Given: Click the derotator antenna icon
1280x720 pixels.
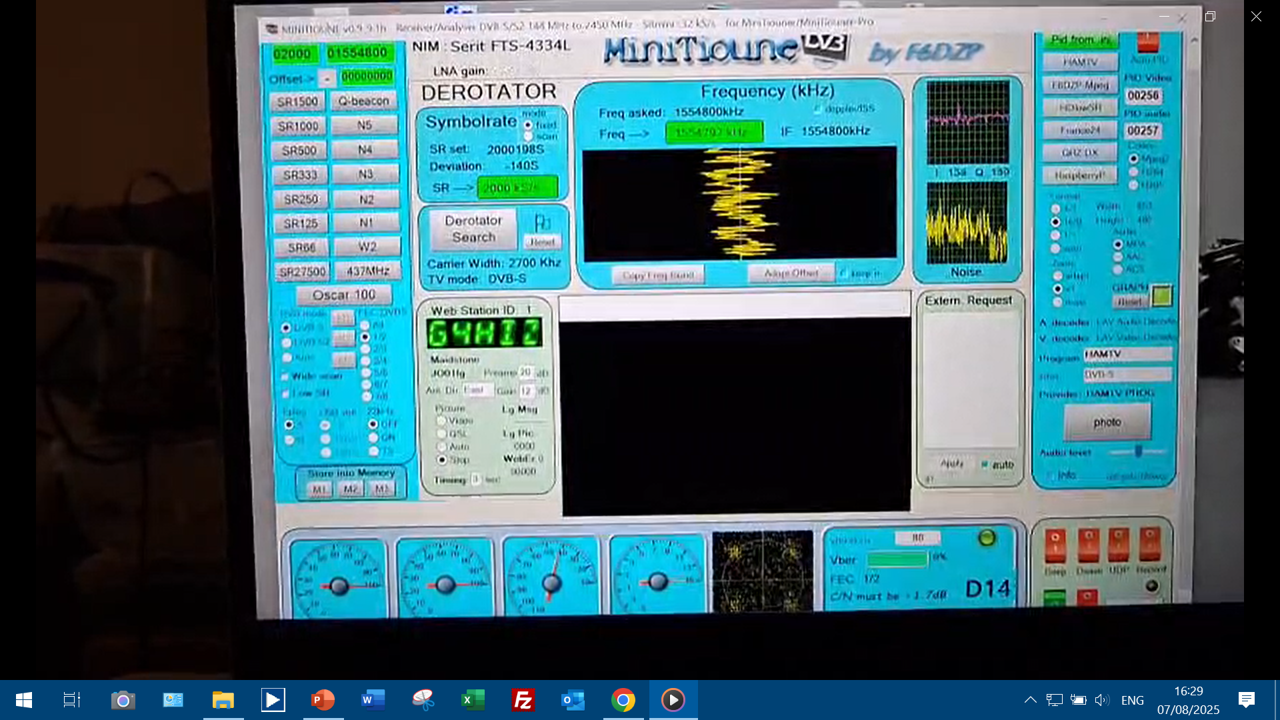Looking at the screenshot, I should (x=542, y=222).
